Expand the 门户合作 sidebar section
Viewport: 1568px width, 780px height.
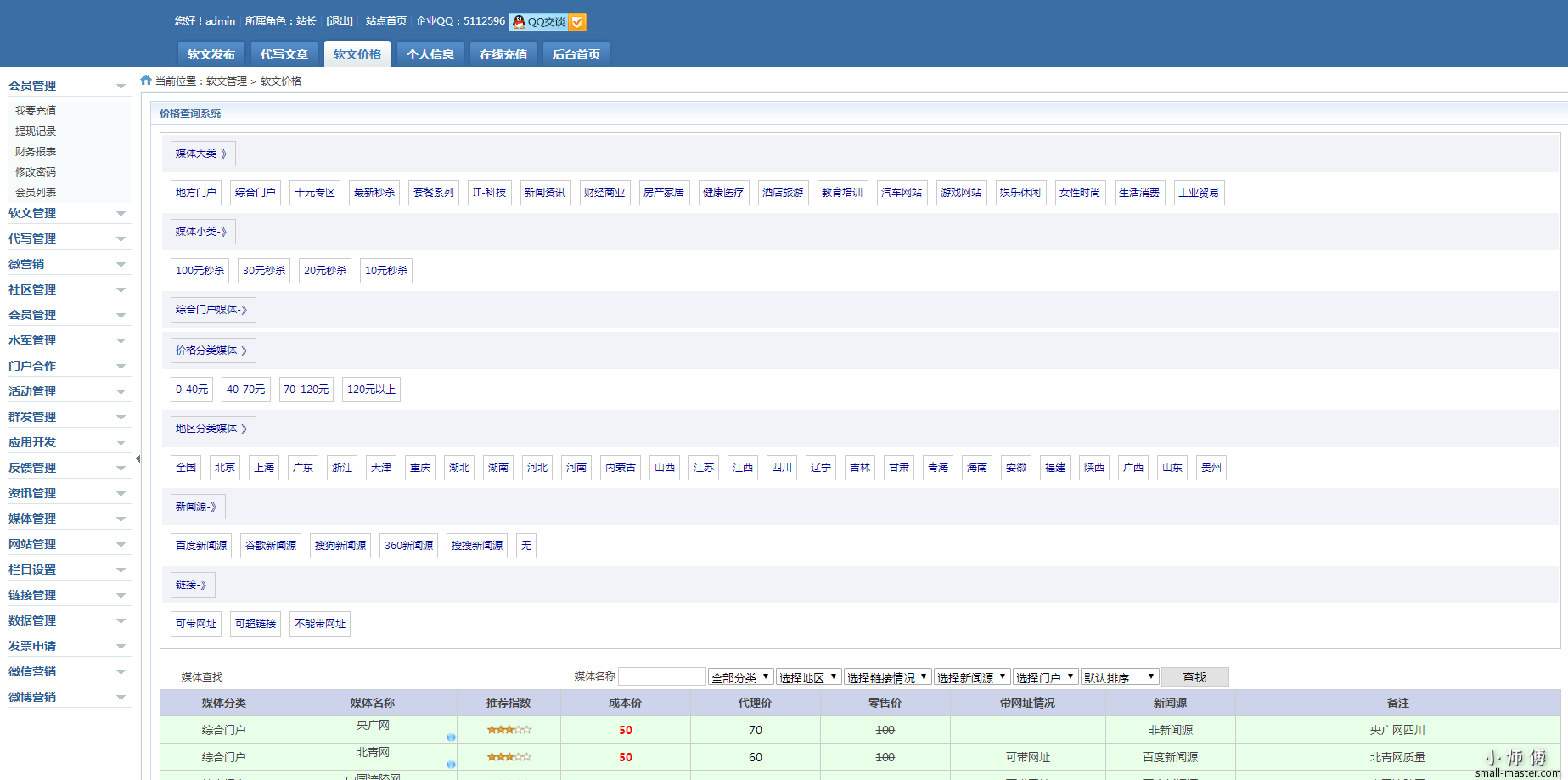point(68,366)
